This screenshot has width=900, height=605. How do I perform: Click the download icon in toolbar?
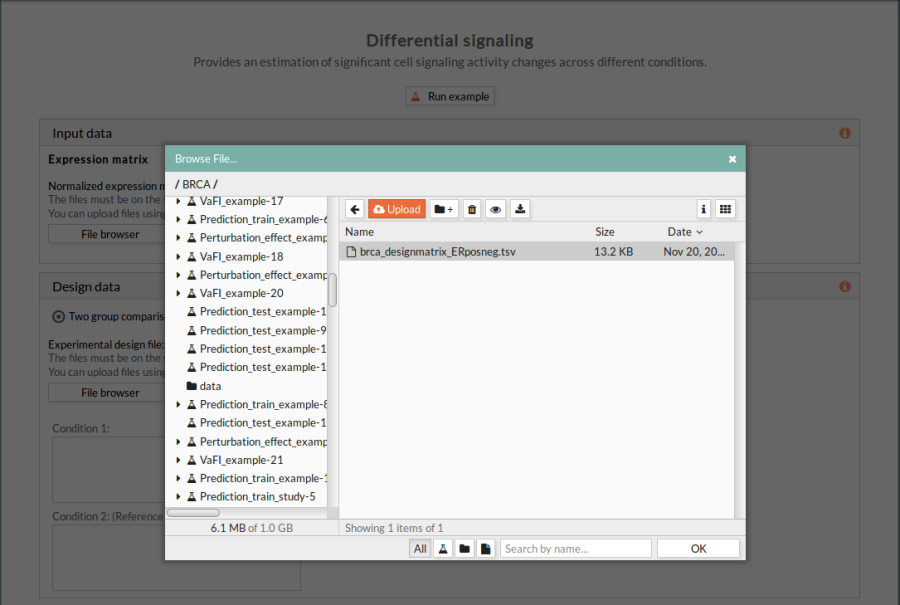point(520,209)
